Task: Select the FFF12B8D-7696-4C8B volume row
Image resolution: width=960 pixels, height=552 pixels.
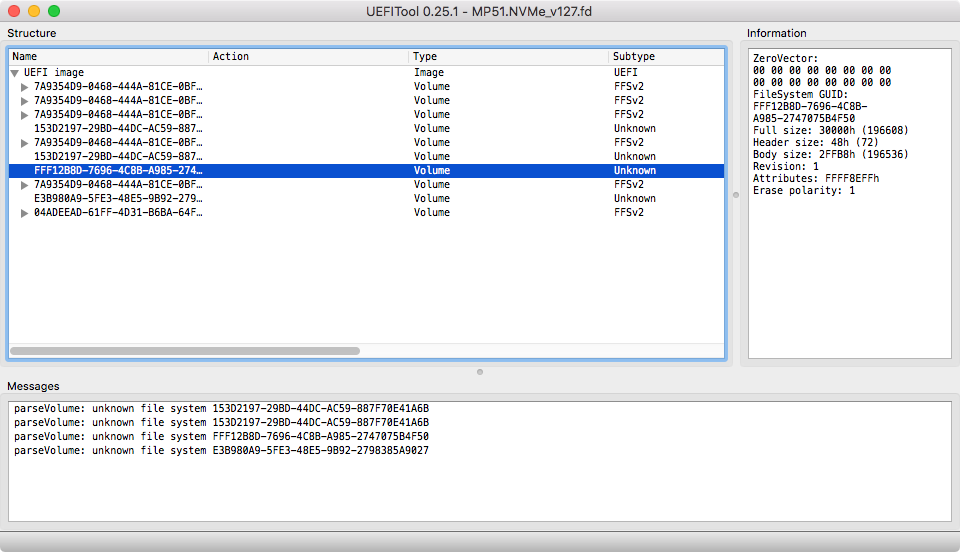Action: (x=366, y=170)
